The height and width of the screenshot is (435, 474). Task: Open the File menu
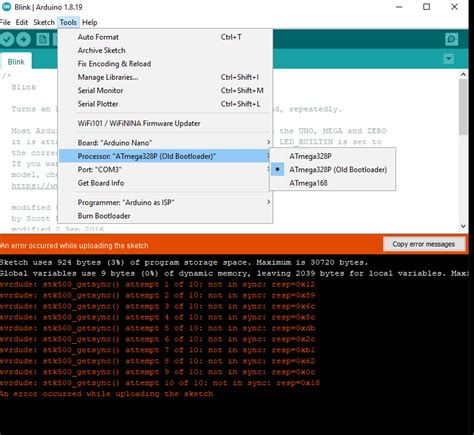click(5, 22)
